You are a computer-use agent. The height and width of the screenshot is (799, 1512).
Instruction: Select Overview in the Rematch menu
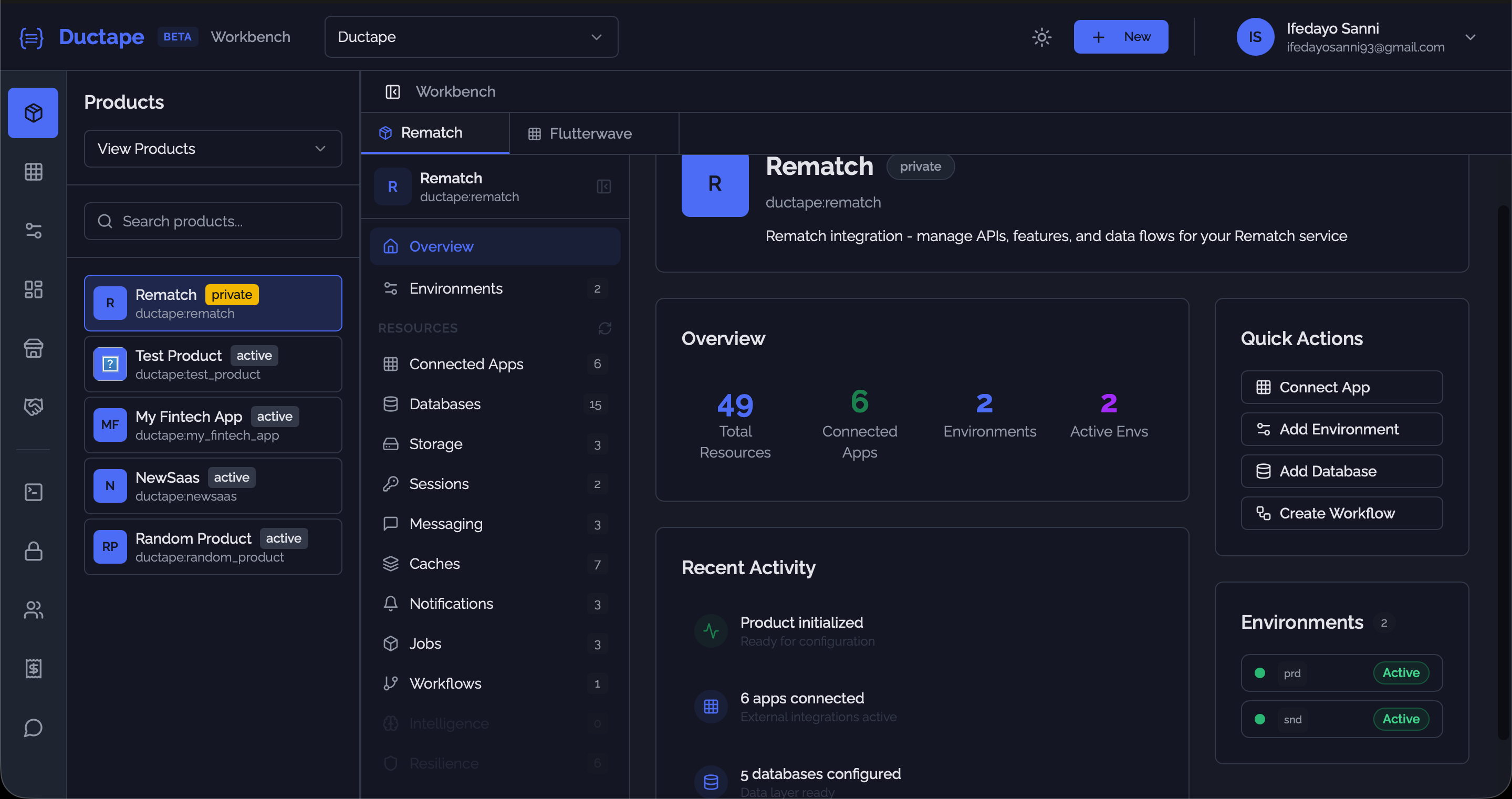[x=495, y=246]
